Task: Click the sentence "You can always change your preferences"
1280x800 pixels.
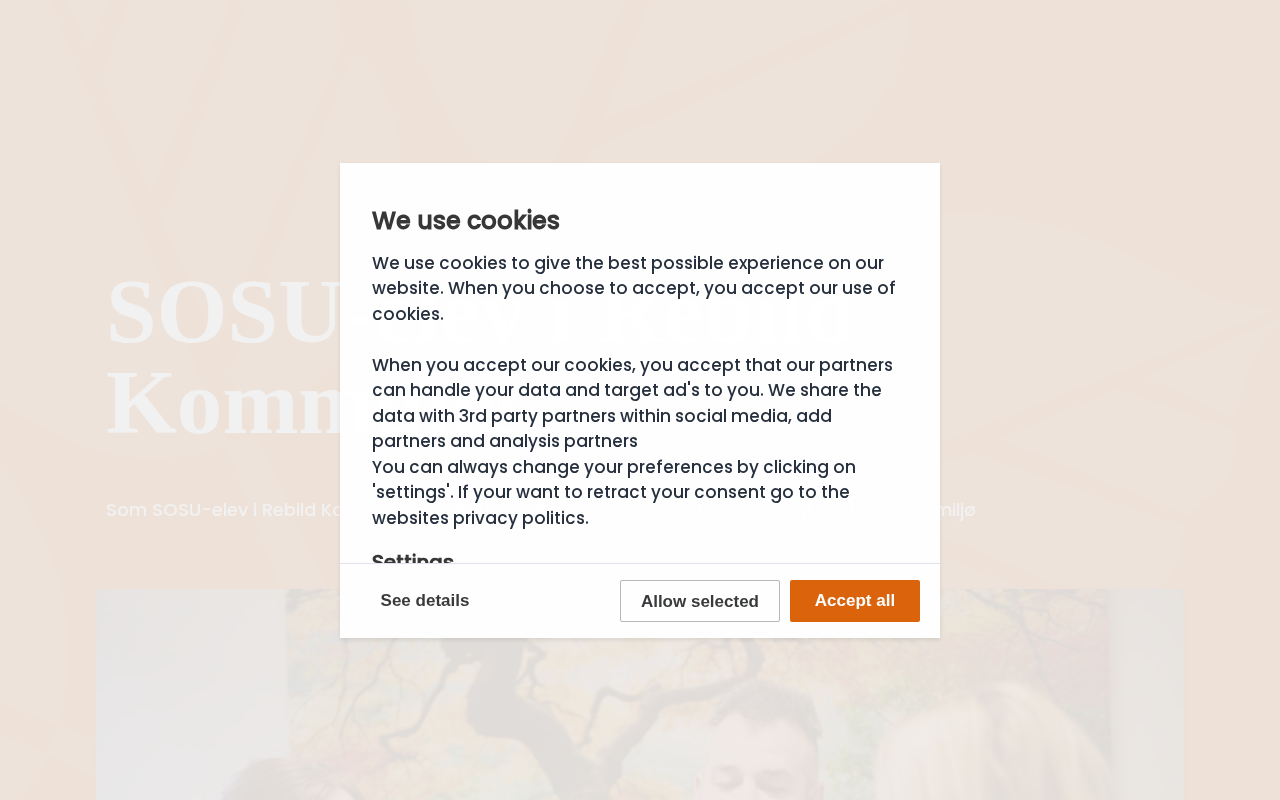Action: click(x=613, y=467)
